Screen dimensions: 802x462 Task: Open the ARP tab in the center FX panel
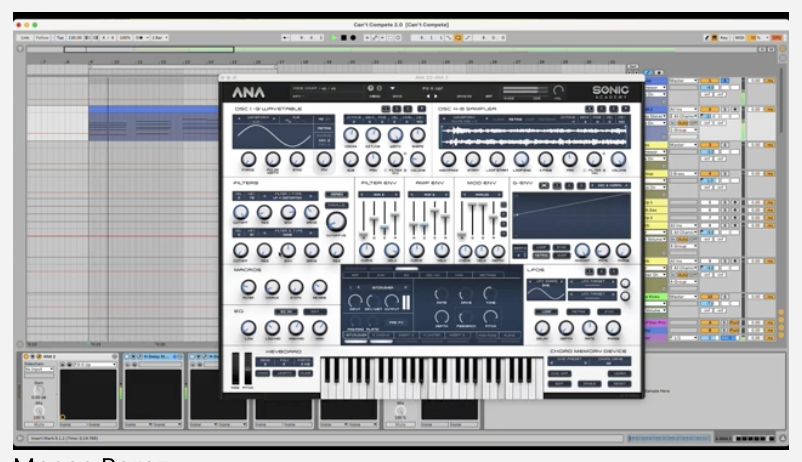point(355,275)
